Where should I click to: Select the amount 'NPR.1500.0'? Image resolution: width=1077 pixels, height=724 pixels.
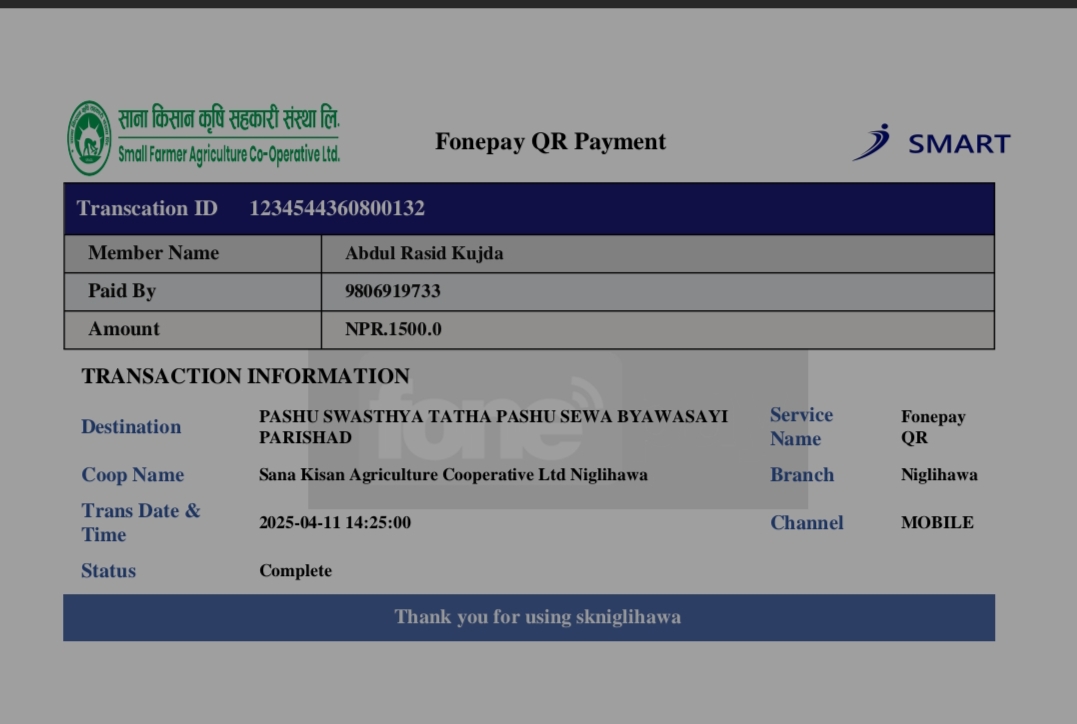pyautogui.click(x=393, y=329)
